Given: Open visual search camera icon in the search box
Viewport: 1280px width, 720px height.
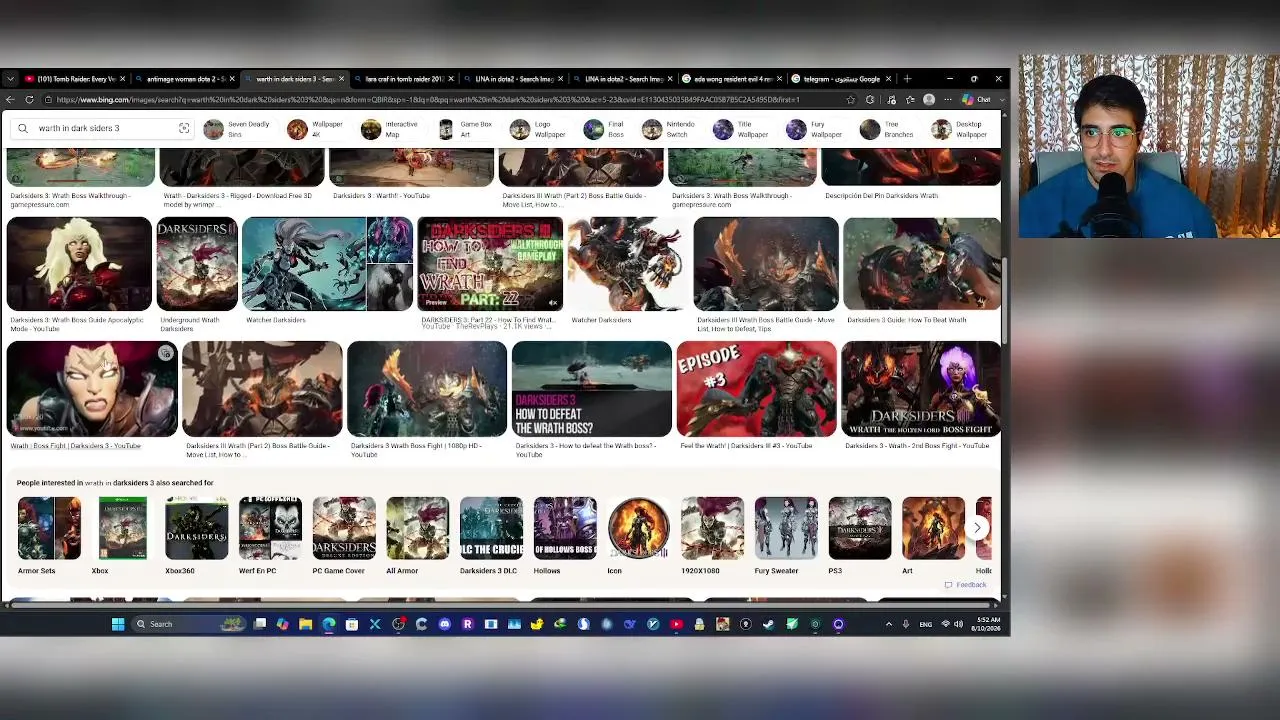Looking at the screenshot, I should pos(184,128).
